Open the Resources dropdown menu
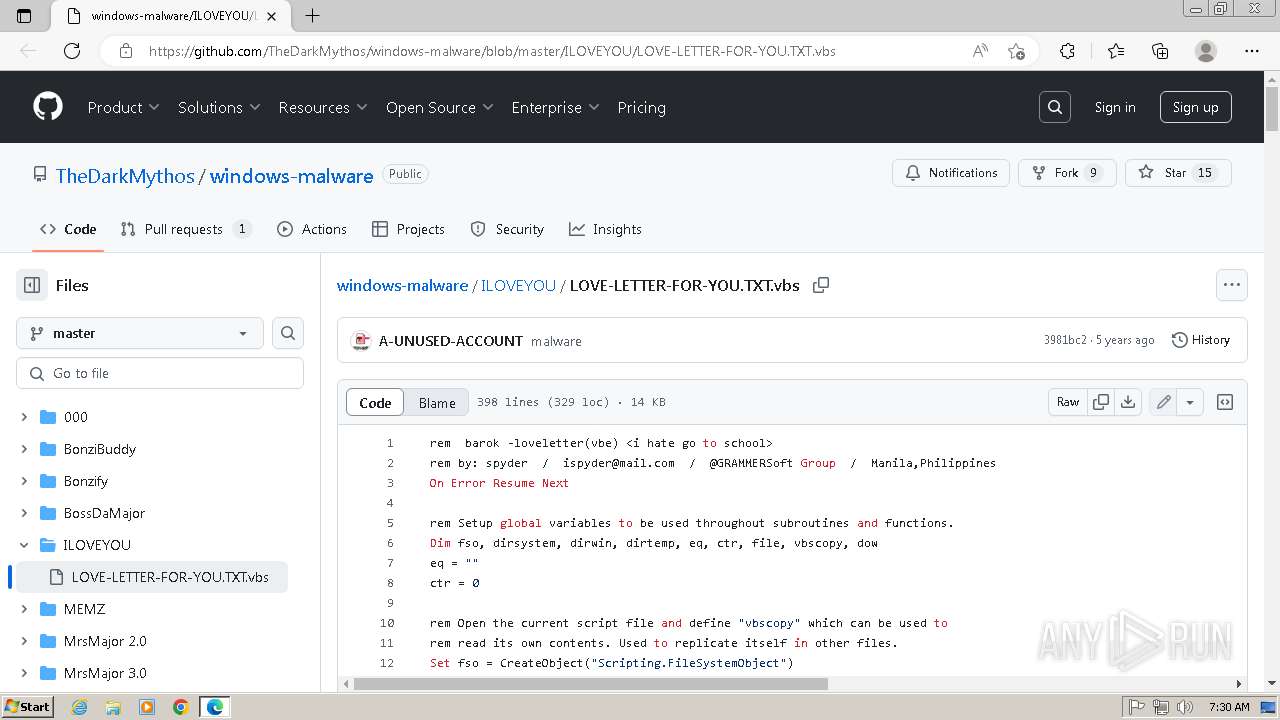This screenshot has height=720, width=1280. tap(323, 107)
